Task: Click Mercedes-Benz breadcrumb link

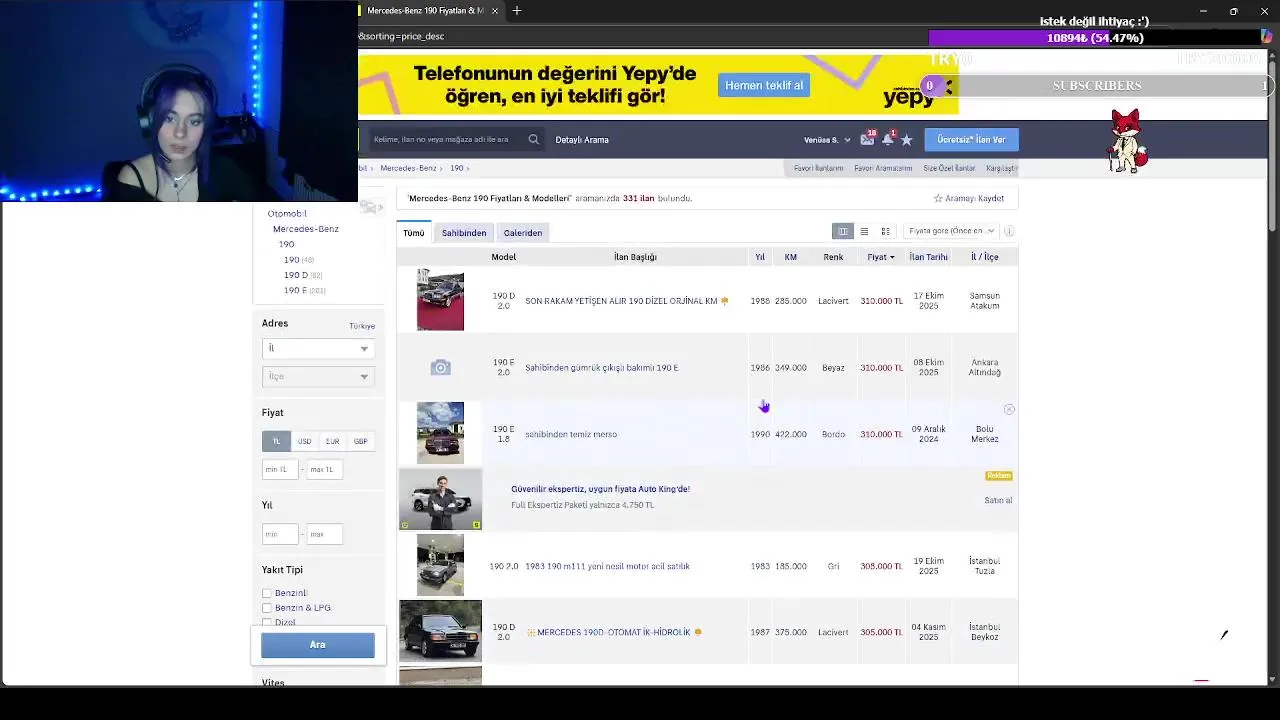Action: [408, 168]
